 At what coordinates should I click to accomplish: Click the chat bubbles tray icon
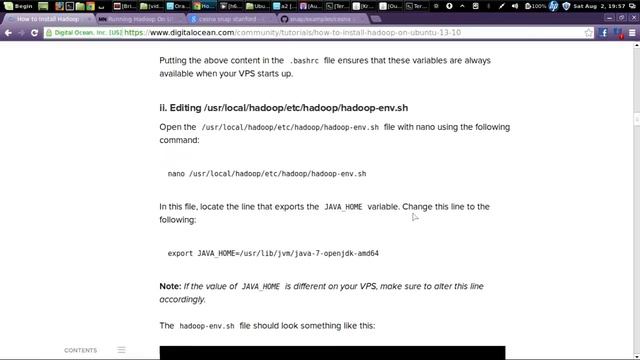(x=633, y=6)
